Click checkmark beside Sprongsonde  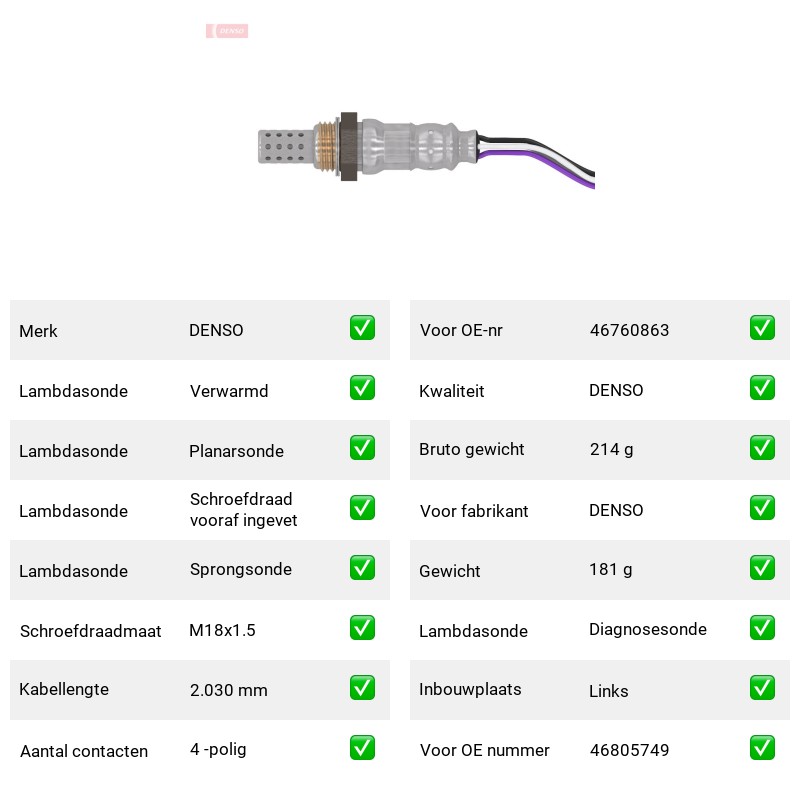click(362, 568)
